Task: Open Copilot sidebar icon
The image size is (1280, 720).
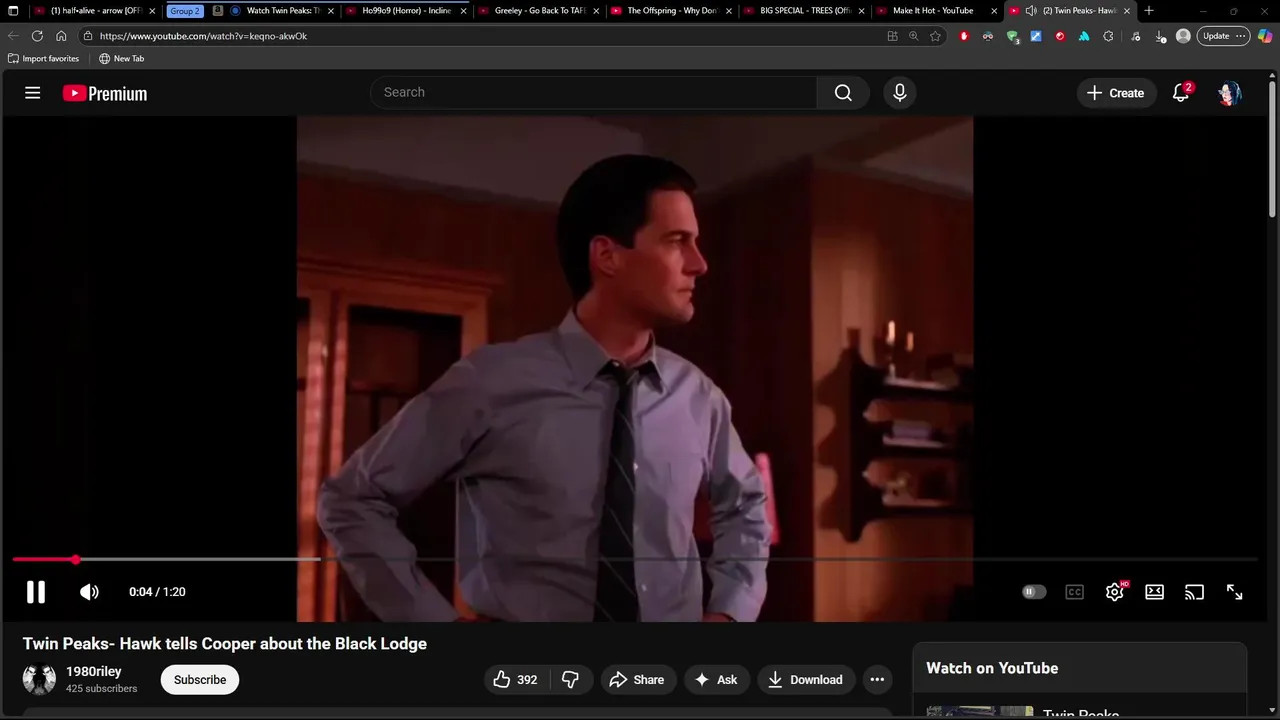Action: coord(1265,36)
